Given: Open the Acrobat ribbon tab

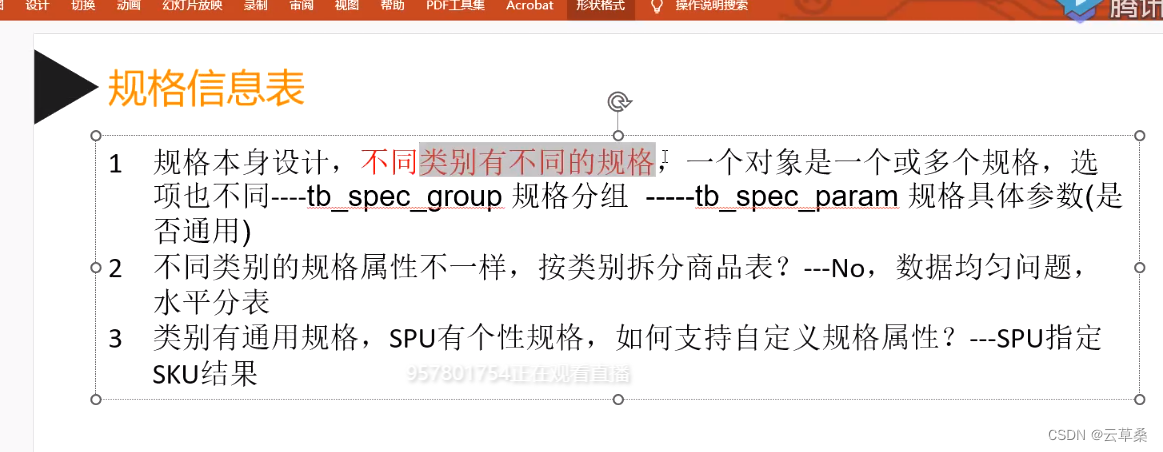Looking at the screenshot, I should point(530,6).
